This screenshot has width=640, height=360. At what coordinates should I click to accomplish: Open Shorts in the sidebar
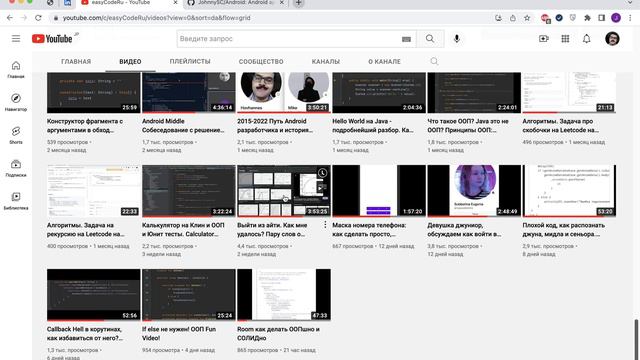(x=16, y=135)
